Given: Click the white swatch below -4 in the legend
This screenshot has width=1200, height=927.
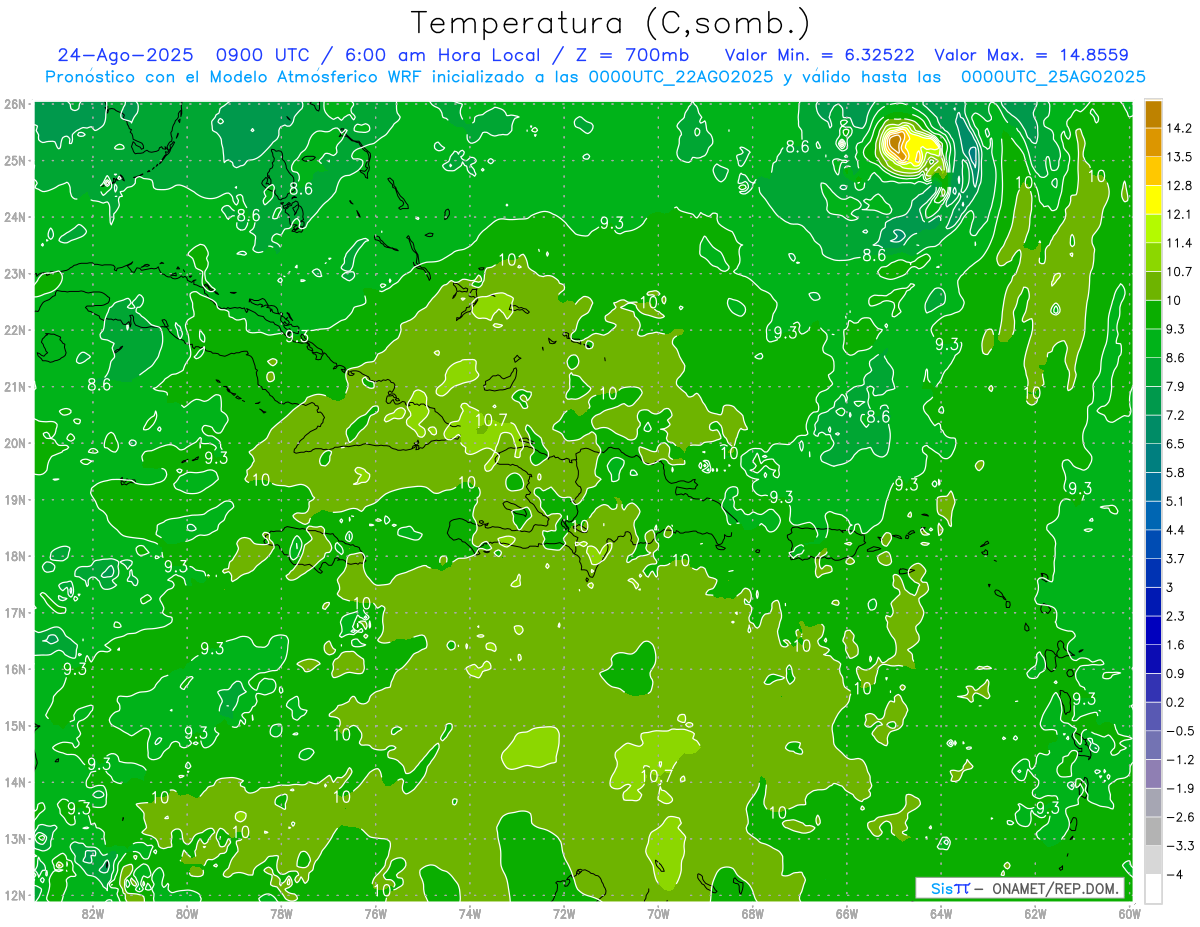Looking at the screenshot, I should point(1153,888).
